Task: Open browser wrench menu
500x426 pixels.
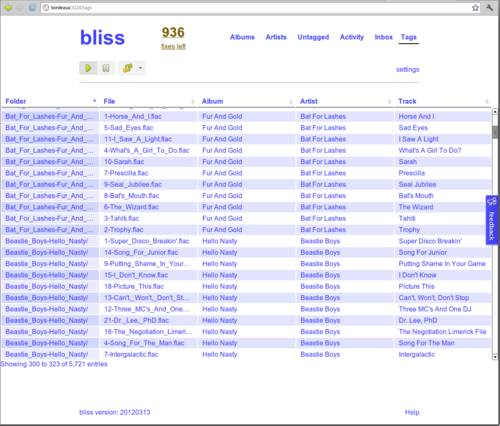Action: point(489,7)
